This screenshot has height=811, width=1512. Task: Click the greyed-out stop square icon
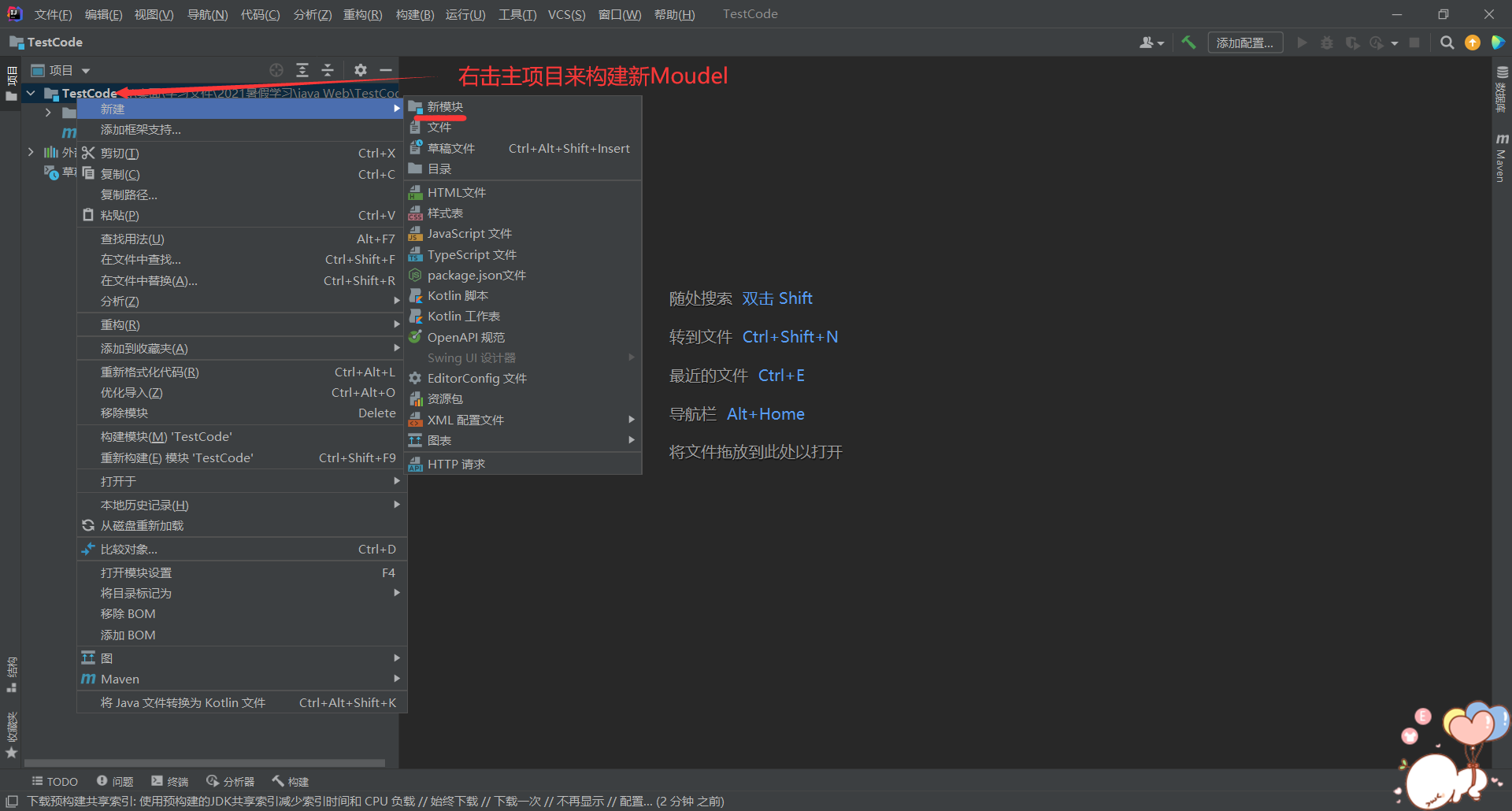[x=1414, y=43]
